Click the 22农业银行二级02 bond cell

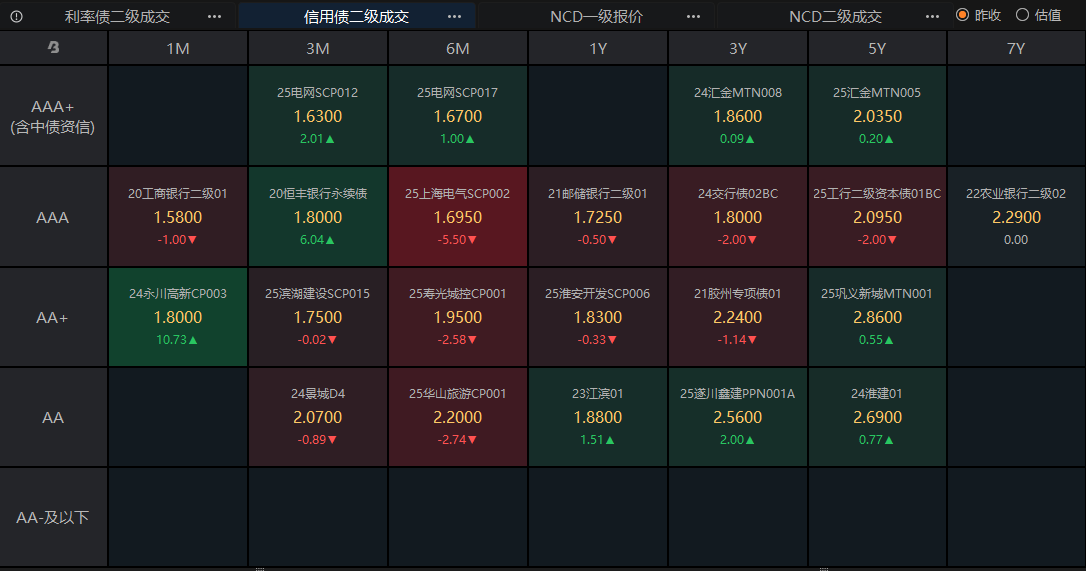pyautogui.click(x=1016, y=216)
